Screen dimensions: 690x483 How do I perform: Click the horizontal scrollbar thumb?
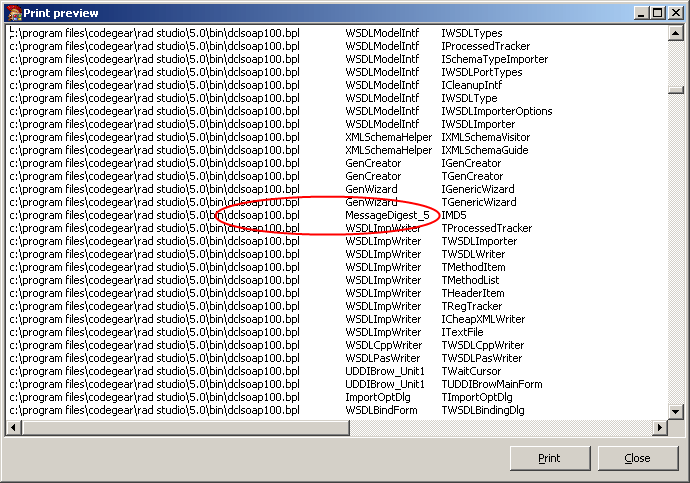[x=185, y=427]
